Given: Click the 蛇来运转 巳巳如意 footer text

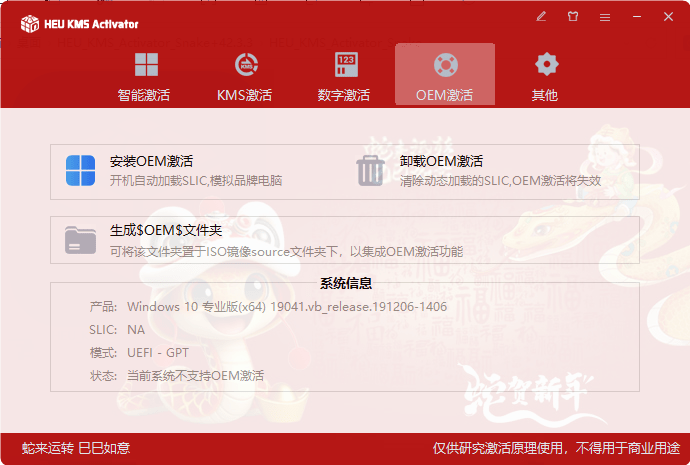Looking at the screenshot, I should 76,448.
